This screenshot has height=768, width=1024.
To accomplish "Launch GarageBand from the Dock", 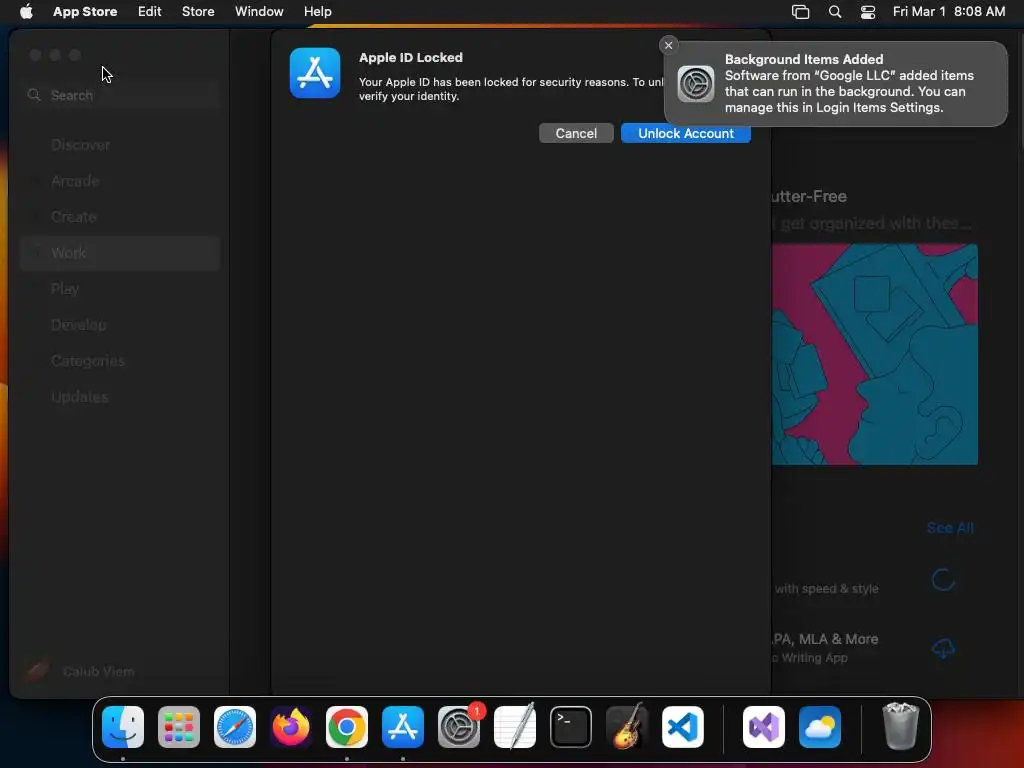I will [627, 726].
